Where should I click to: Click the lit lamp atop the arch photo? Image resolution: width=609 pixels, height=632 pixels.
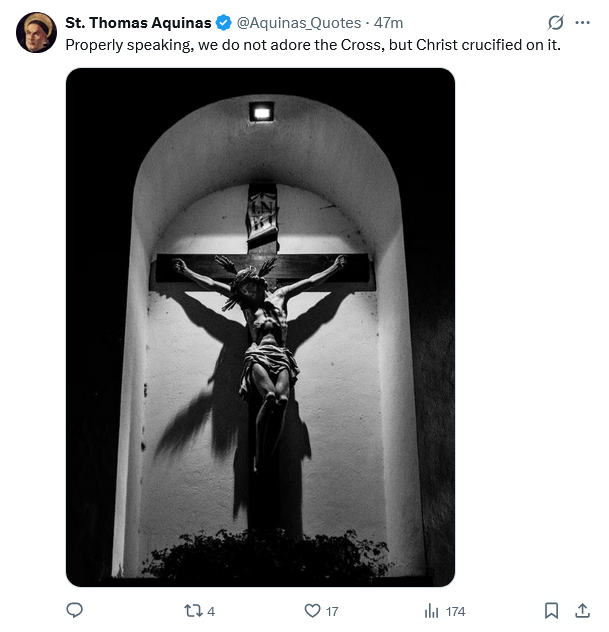click(x=262, y=112)
